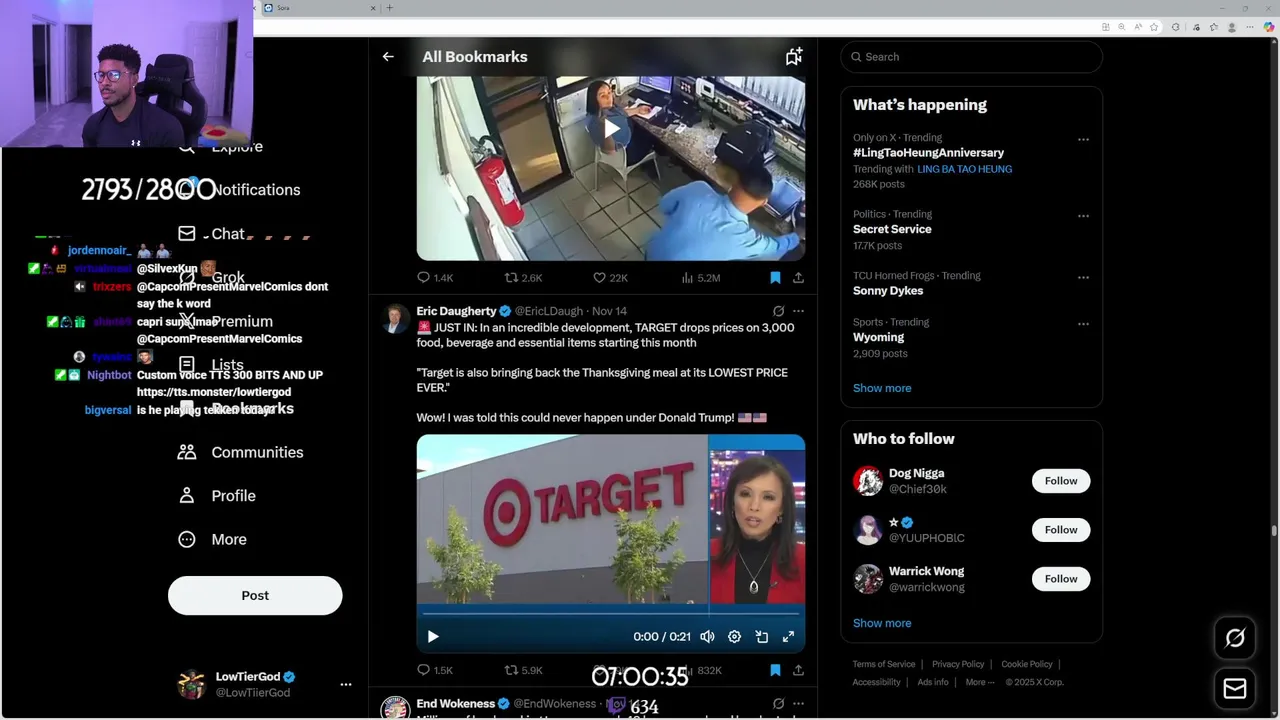
Task: Open more options for Wyoming trend
Action: 1083,324
